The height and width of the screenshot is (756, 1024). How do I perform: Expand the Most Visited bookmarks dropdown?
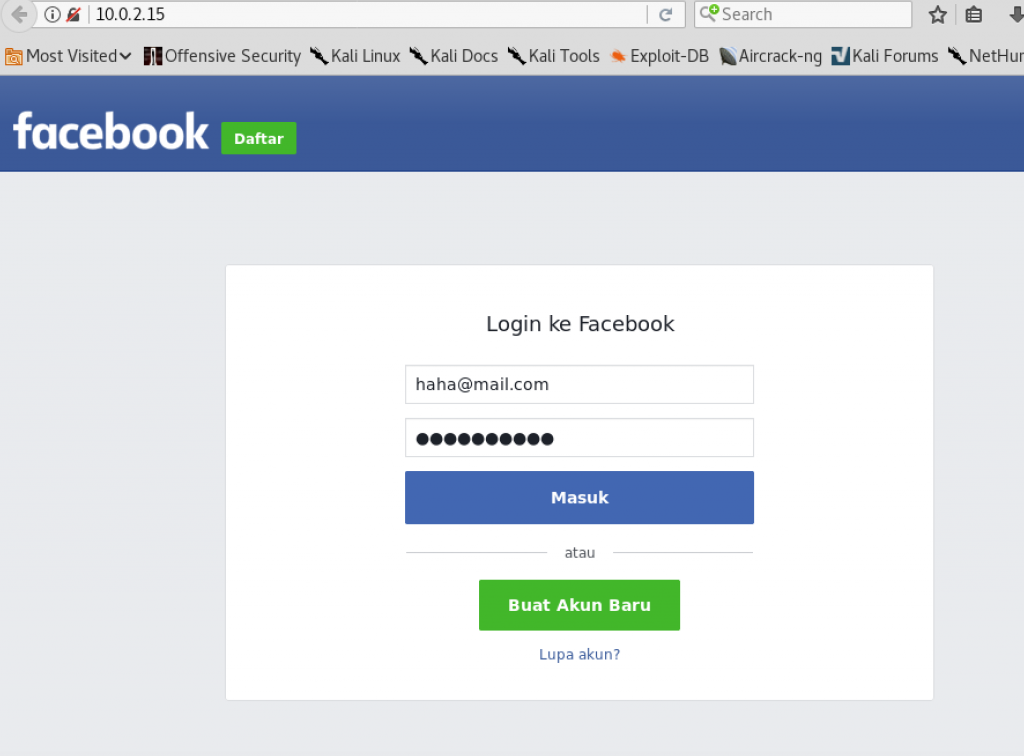(68, 56)
